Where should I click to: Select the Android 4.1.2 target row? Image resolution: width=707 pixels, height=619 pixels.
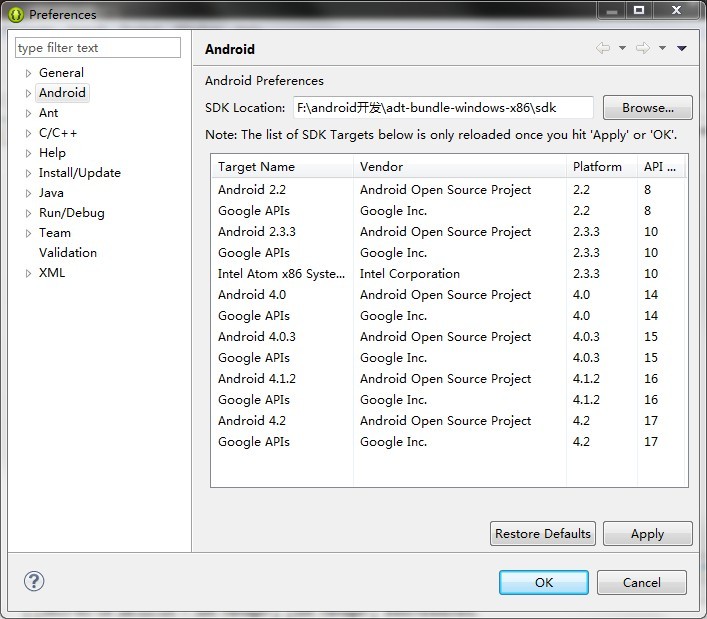coord(449,378)
